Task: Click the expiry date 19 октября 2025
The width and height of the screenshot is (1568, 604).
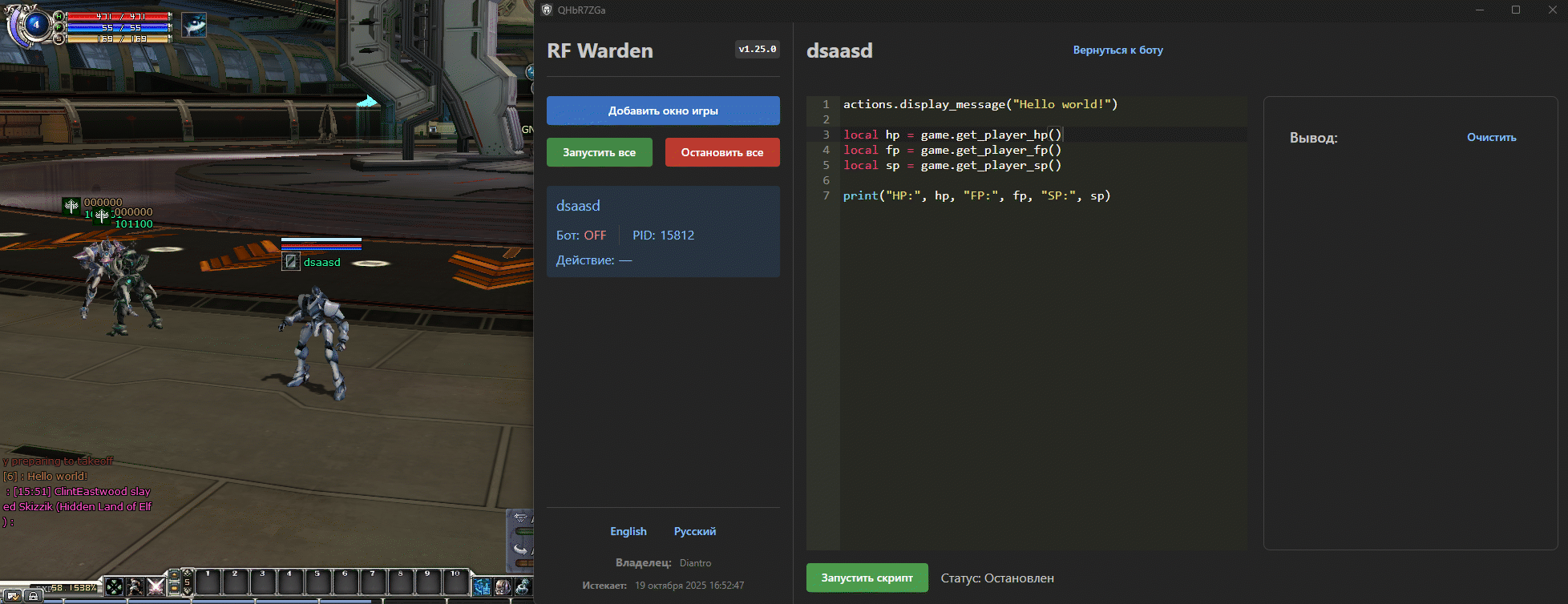Action: point(689,586)
